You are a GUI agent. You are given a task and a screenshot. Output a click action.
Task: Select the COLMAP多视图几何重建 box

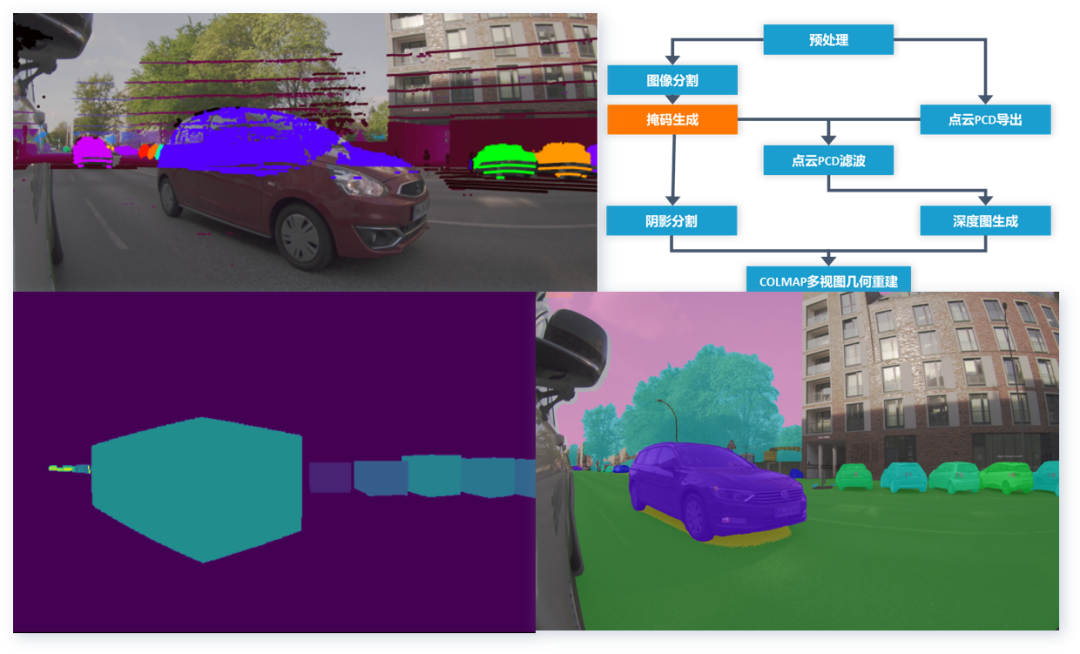tap(828, 279)
